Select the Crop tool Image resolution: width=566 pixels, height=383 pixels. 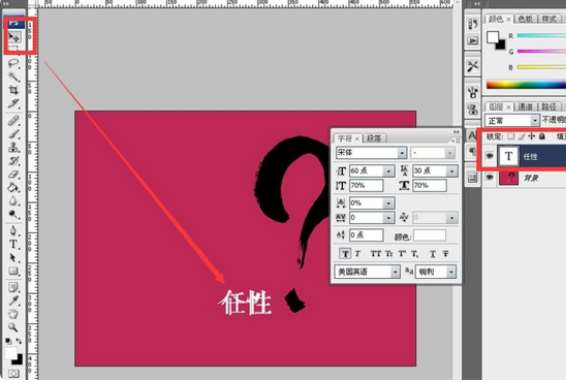(x=14, y=90)
